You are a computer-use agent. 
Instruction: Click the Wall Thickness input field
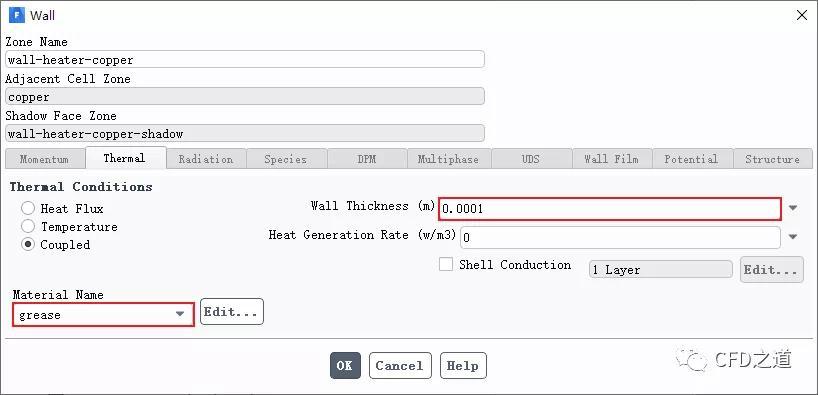[610, 209]
